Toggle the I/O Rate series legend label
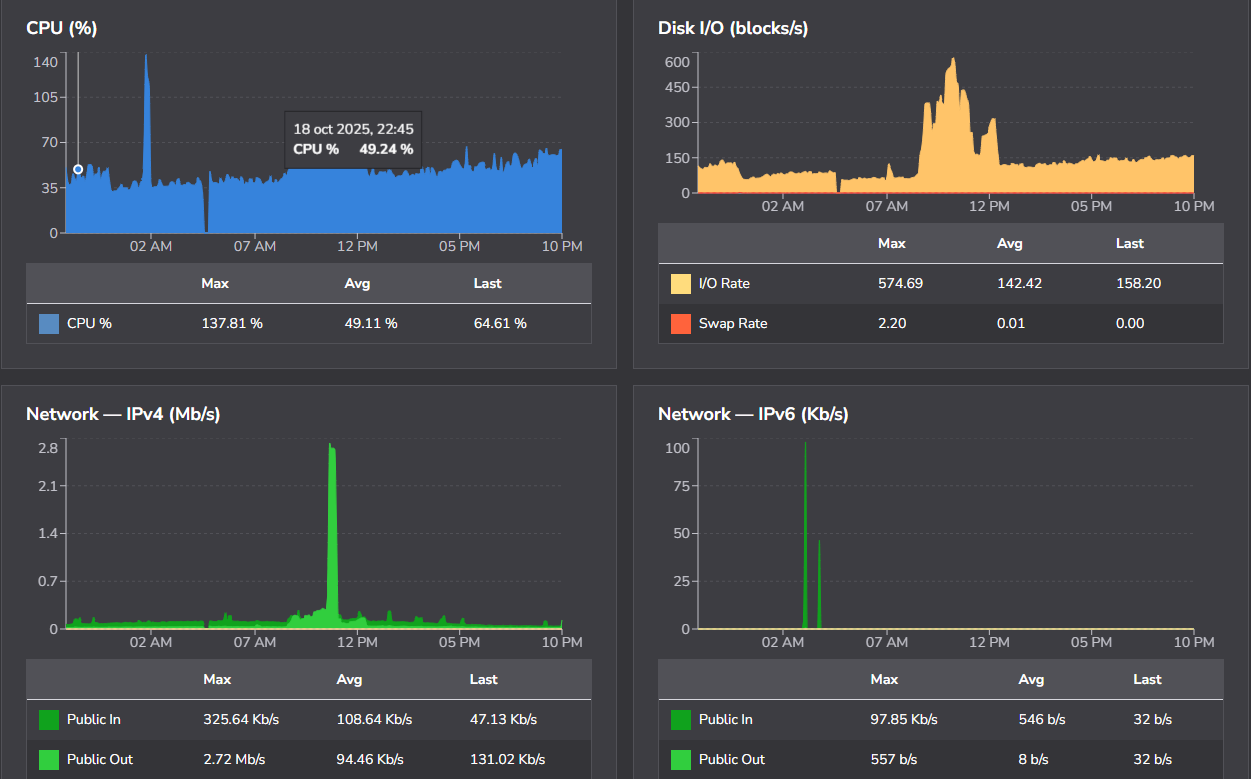 724,284
